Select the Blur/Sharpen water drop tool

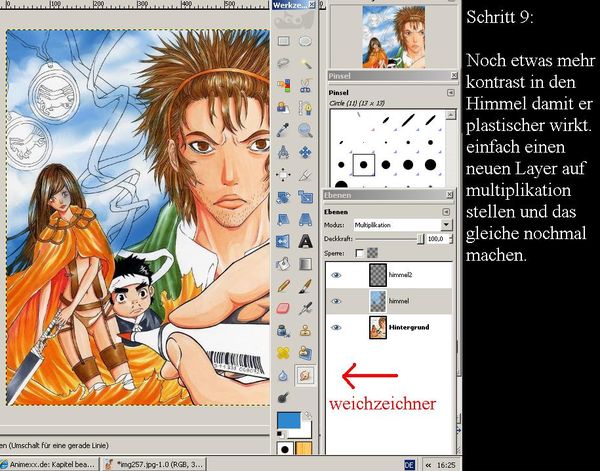coord(283,375)
